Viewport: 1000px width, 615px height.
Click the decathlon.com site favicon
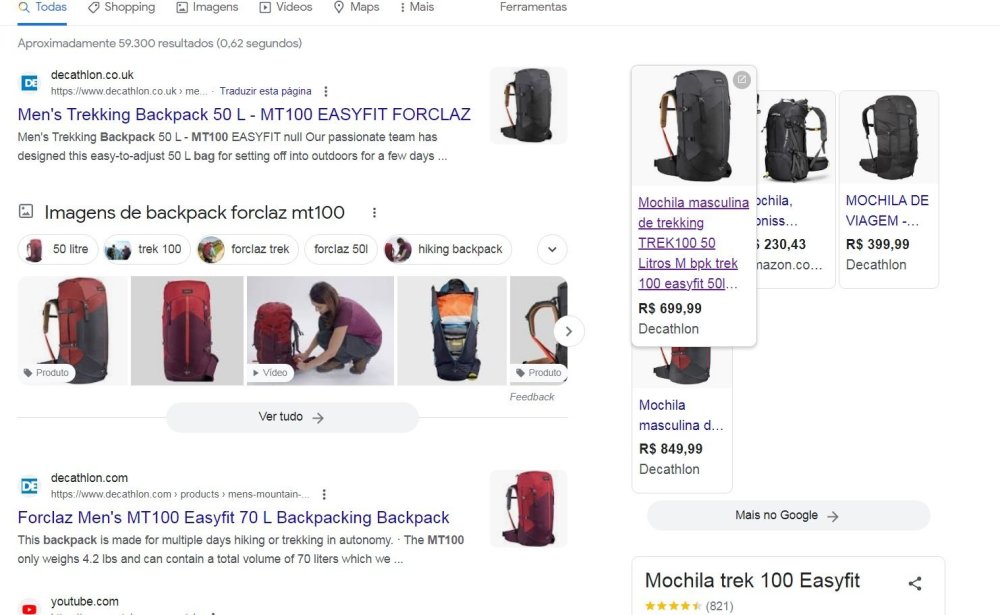click(x=30, y=486)
